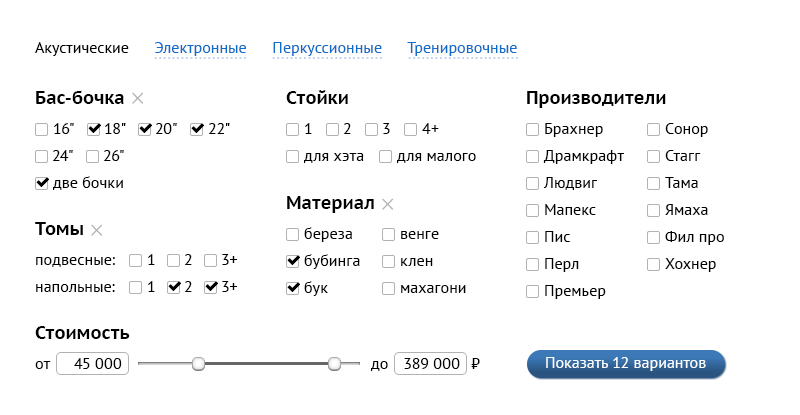800x415 pixels.
Task: Click the maximum price slider handle
Action: point(335,364)
